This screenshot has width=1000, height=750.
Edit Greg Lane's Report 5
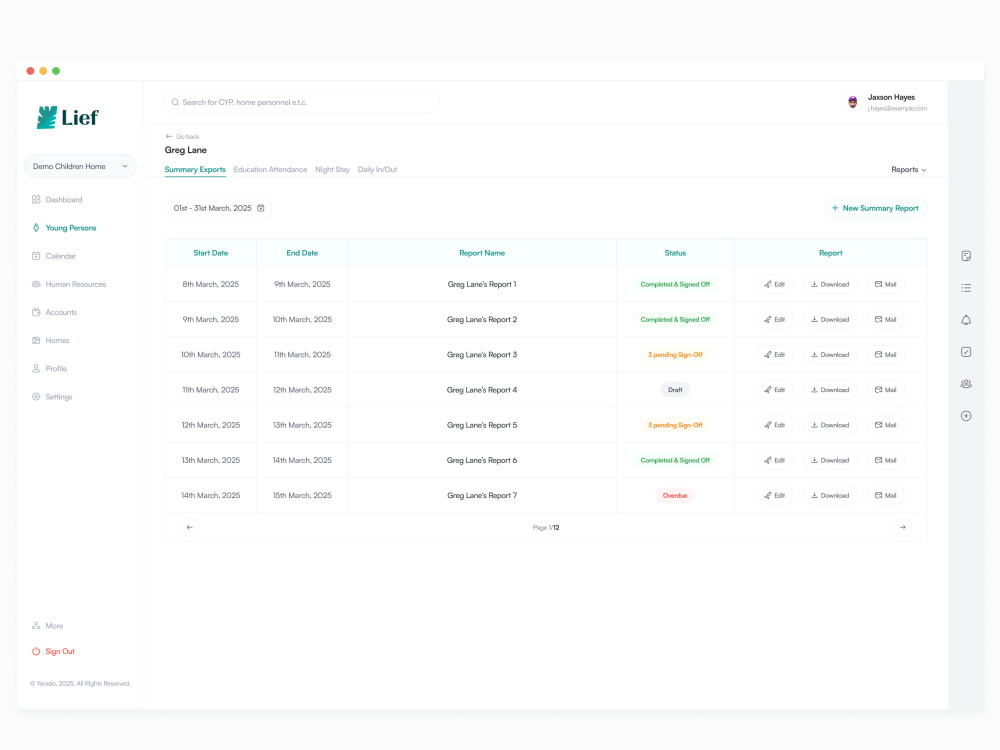775,425
